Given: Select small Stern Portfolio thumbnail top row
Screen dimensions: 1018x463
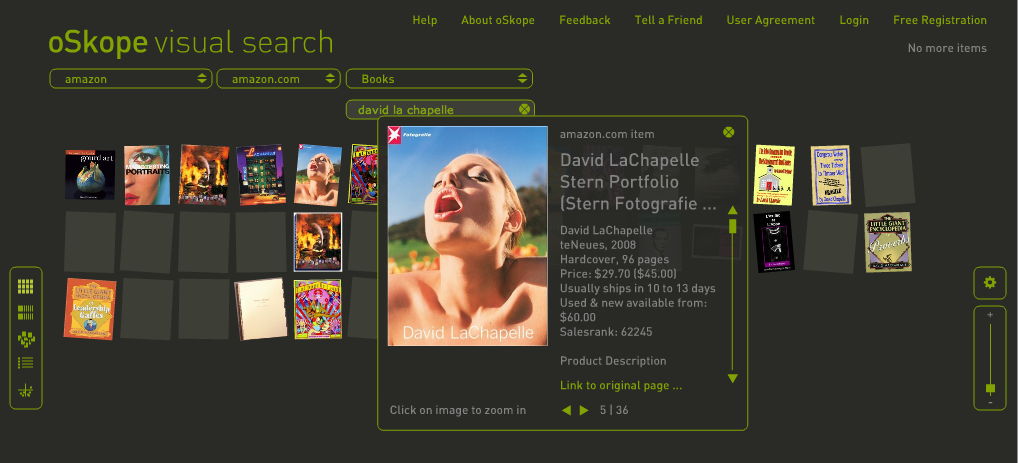Looking at the screenshot, I should [317, 175].
